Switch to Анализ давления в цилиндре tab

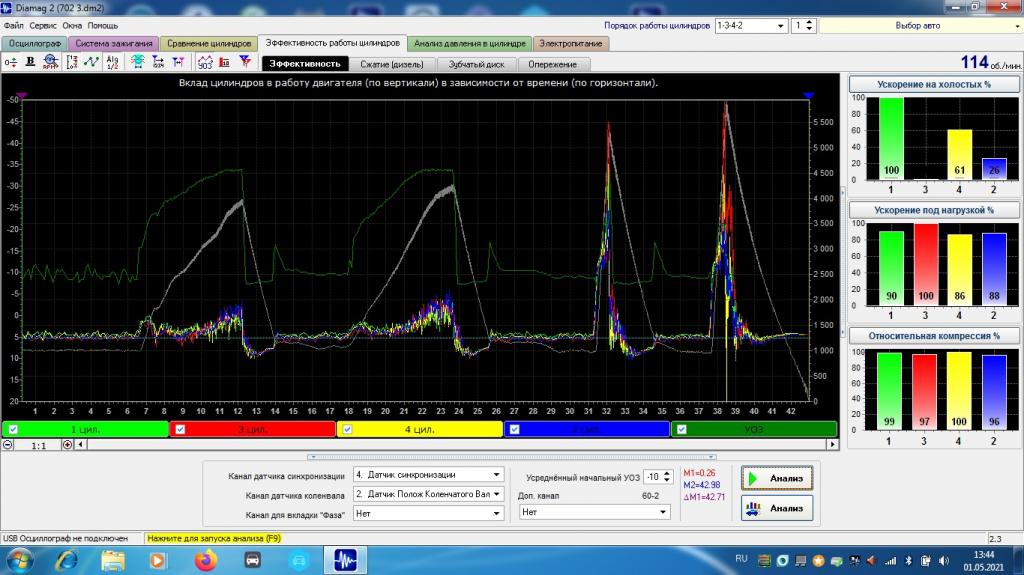(470, 43)
